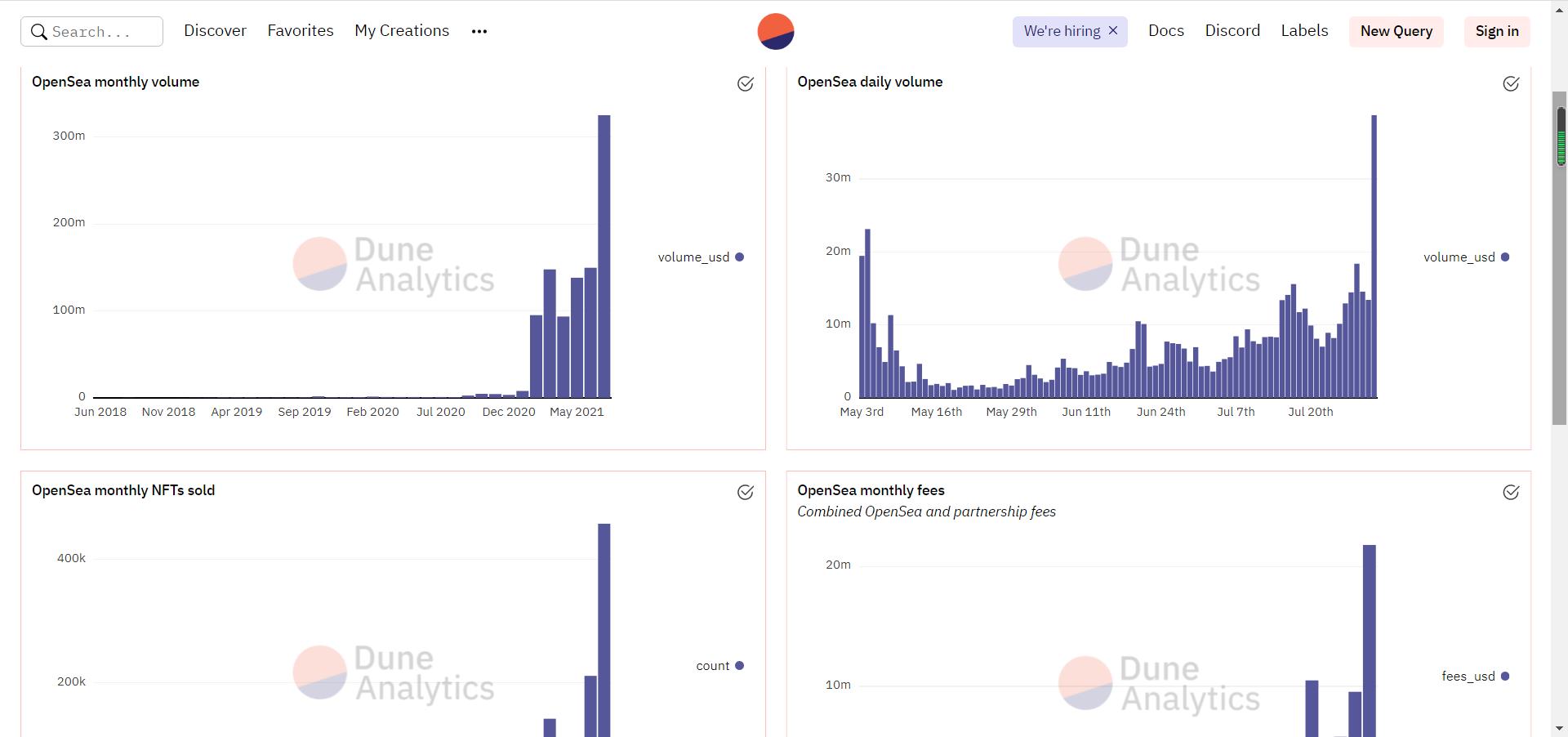Click the 'Combined OpenSea and partnership fees' subtitle
Image resolution: width=1568 pixels, height=737 pixels.
(x=926, y=511)
